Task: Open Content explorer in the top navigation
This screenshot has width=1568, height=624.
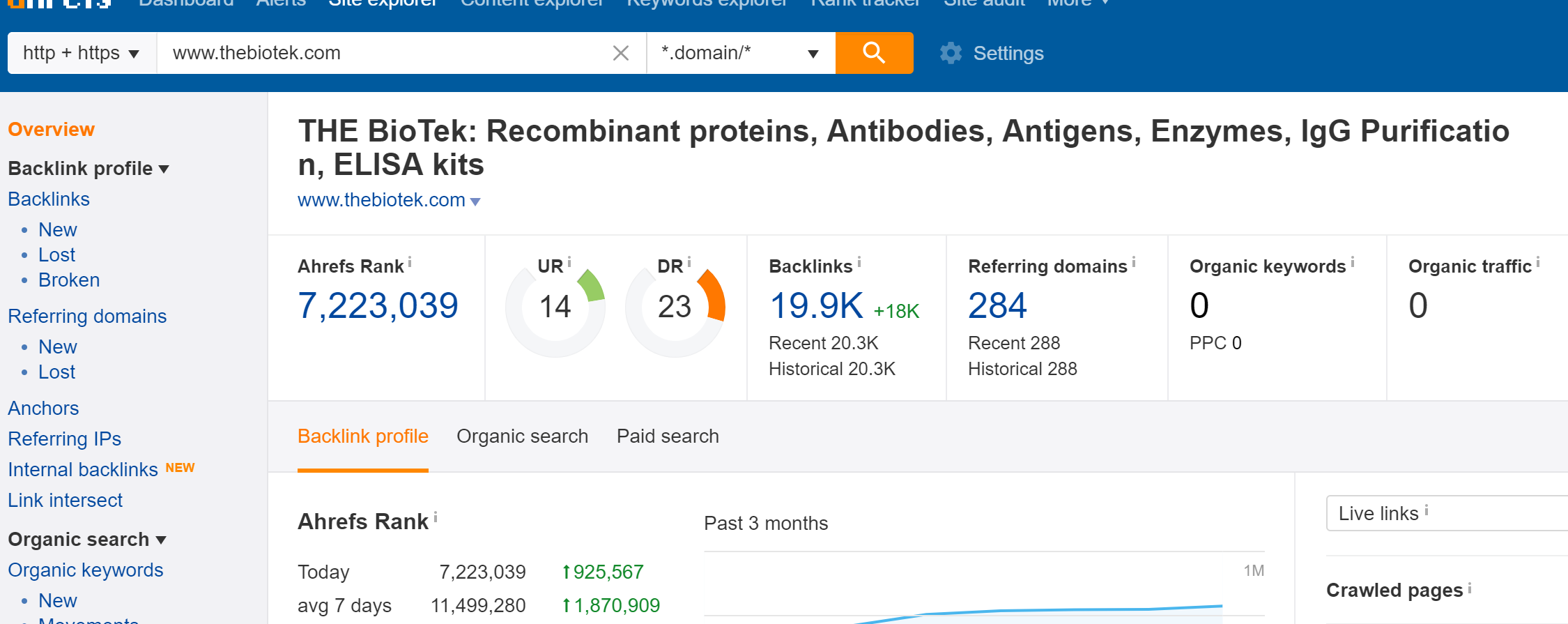Action: pos(532,3)
